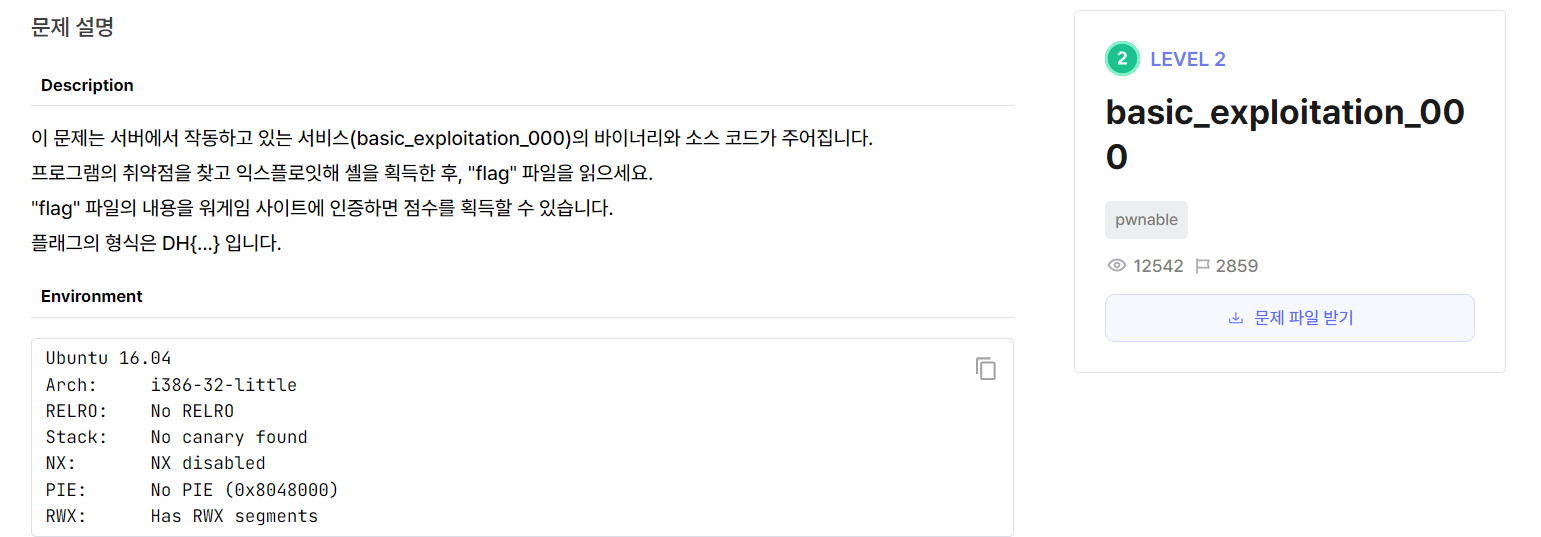
Task: Click the DH{...} flag format sentence
Action: coord(157,243)
